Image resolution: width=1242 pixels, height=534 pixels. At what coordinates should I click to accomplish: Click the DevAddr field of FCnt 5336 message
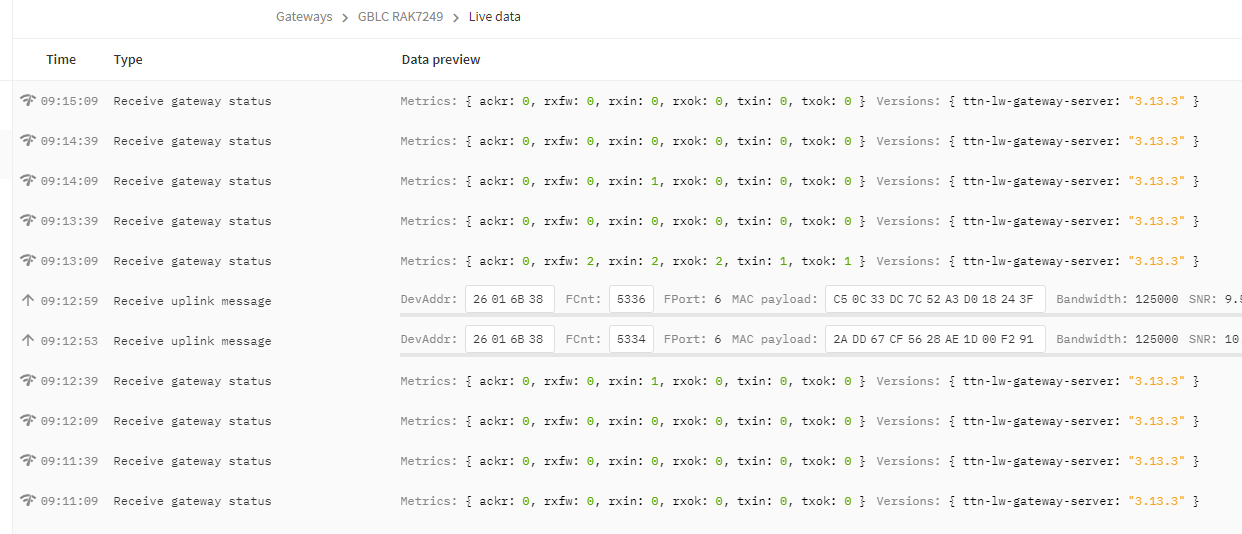click(510, 299)
